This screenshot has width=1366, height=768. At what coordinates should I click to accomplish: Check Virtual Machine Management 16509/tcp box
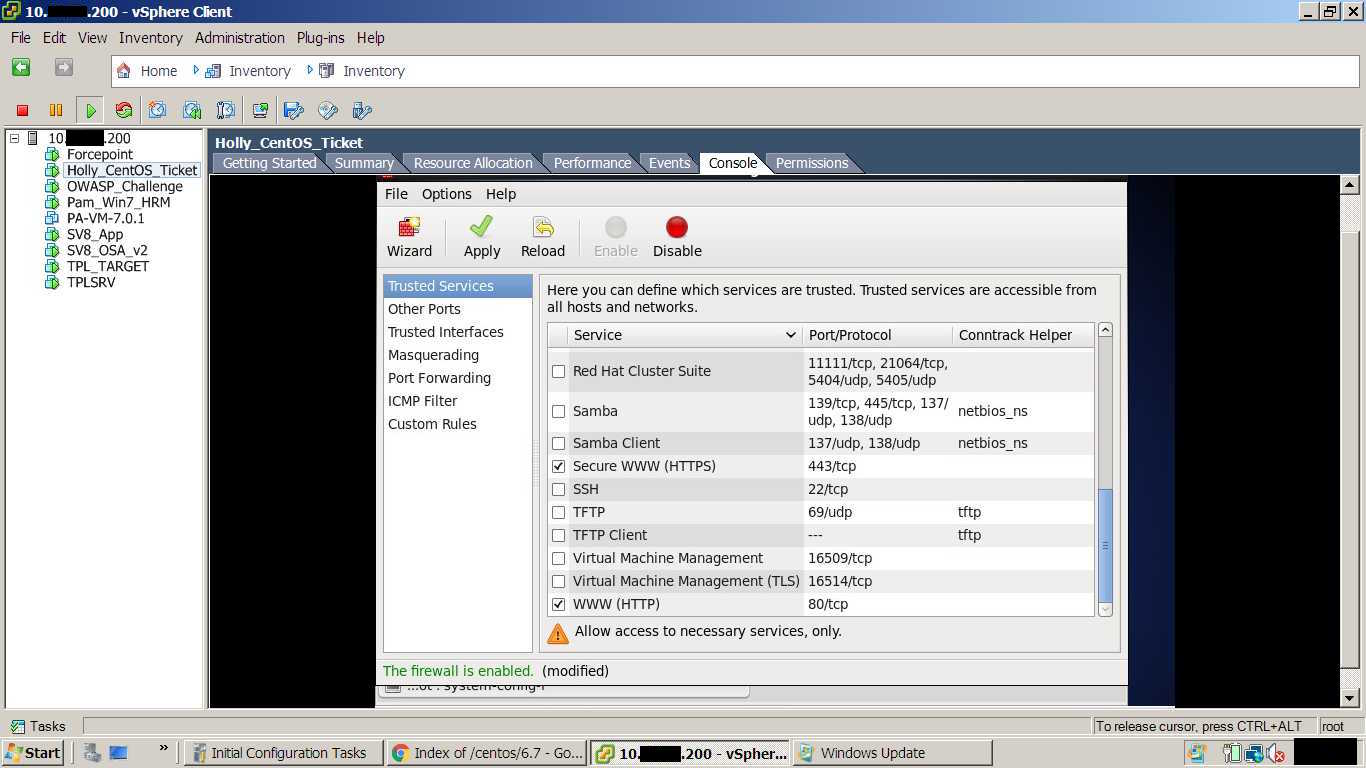(559, 558)
